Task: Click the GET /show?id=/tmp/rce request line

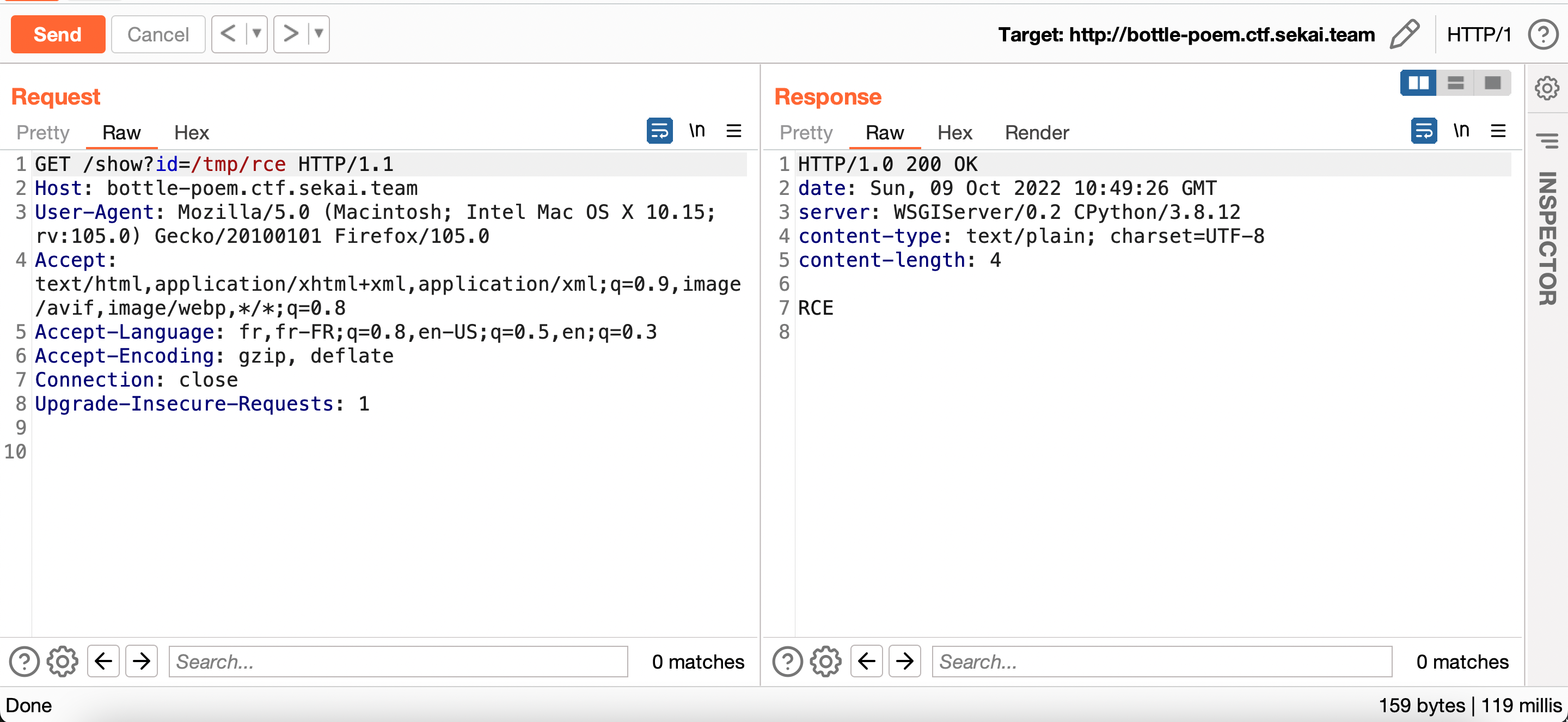Action: [x=215, y=164]
